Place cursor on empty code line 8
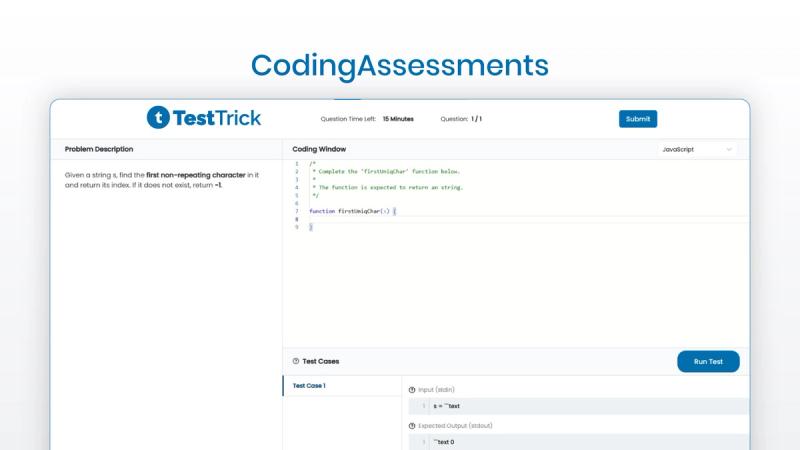Image resolution: width=800 pixels, height=450 pixels. (528, 219)
